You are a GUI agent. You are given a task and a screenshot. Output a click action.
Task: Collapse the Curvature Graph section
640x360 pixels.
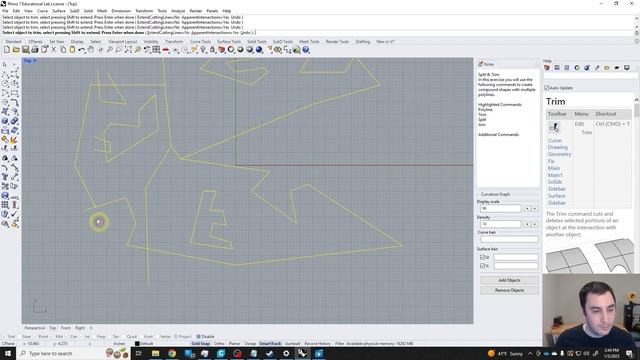click(x=496, y=194)
